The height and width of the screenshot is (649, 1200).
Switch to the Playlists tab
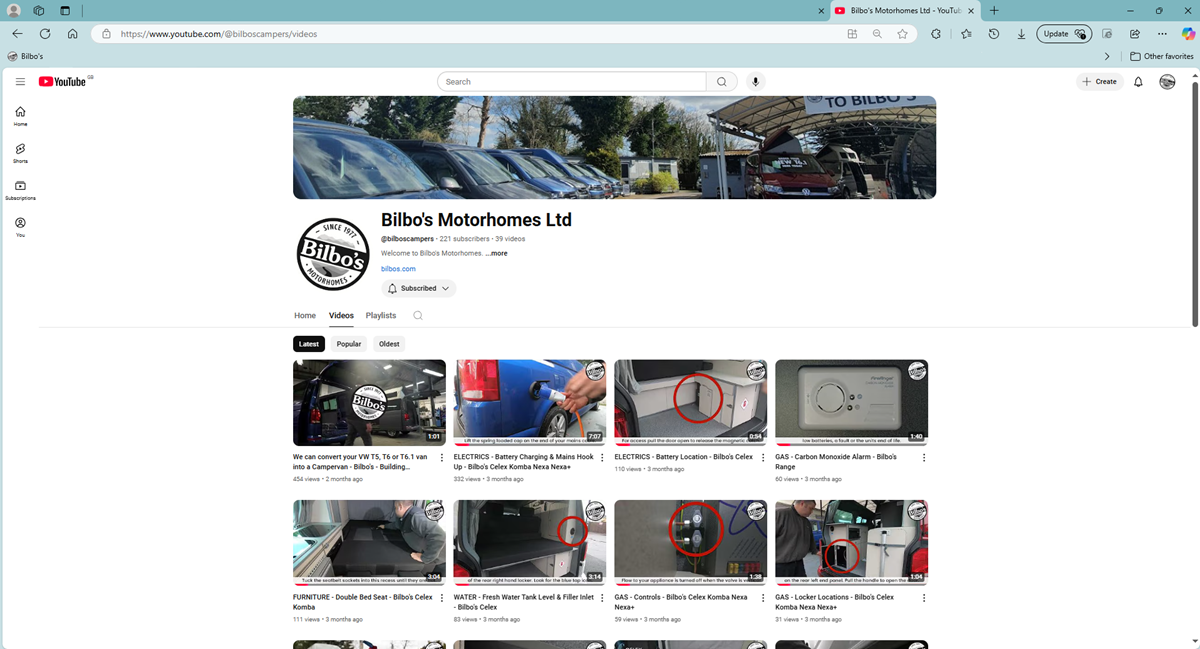pos(381,316)
